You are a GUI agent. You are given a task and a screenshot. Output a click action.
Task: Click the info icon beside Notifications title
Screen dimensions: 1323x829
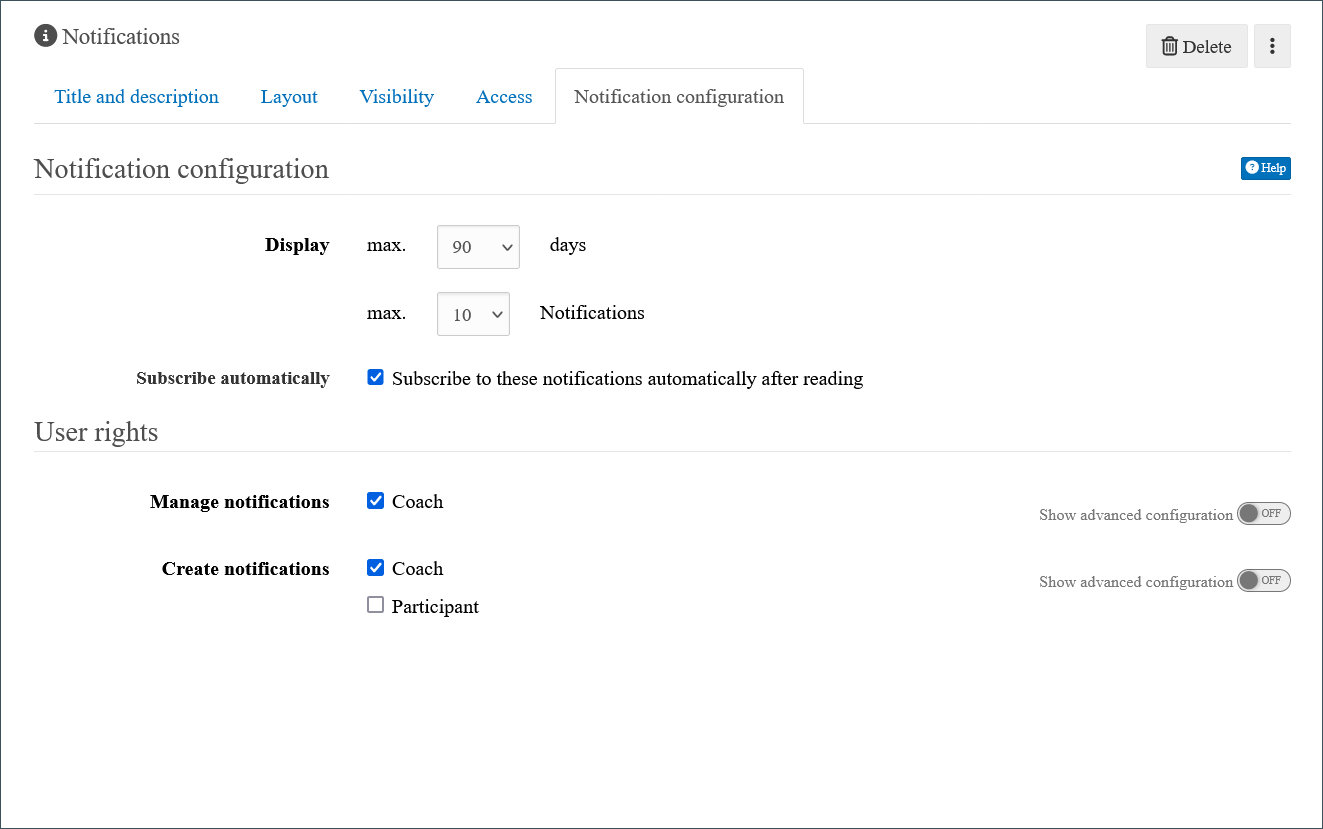[x=45, y=36]
